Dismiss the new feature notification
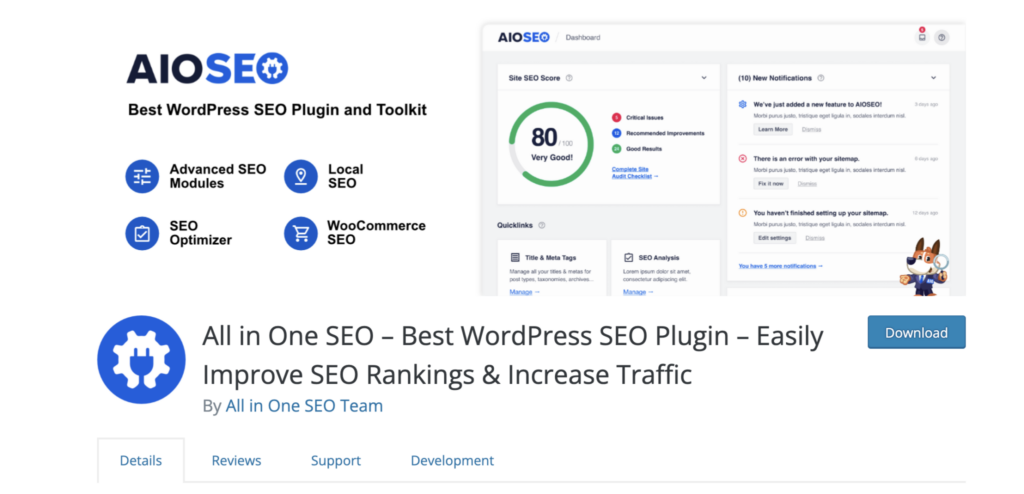The width and height of the screenshot is (1024, 494). pyautogui.click(x=811, y=129)
